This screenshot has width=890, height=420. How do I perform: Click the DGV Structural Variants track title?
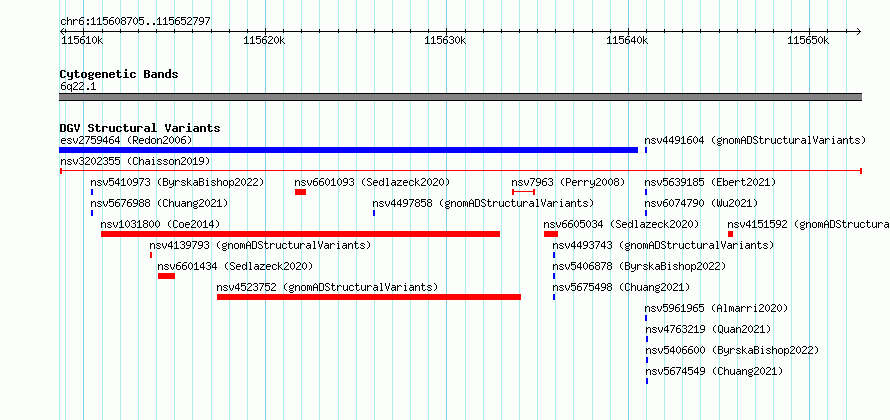pyautogui.click(x=140, y=128)
